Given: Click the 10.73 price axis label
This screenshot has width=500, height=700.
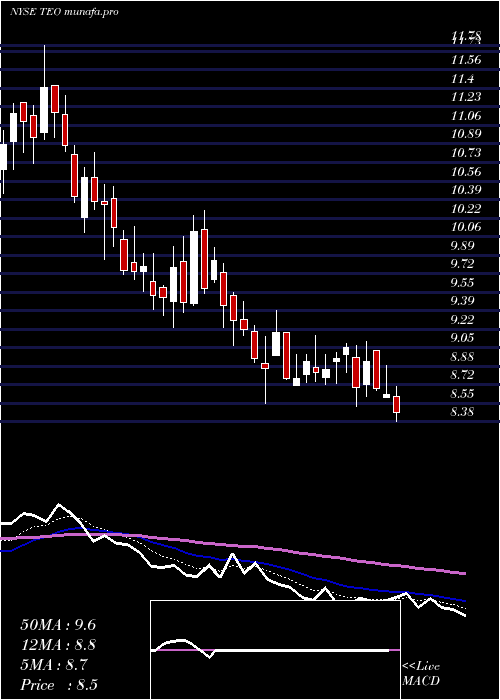Looking at the screenshot, I should [x=466, y=153].
